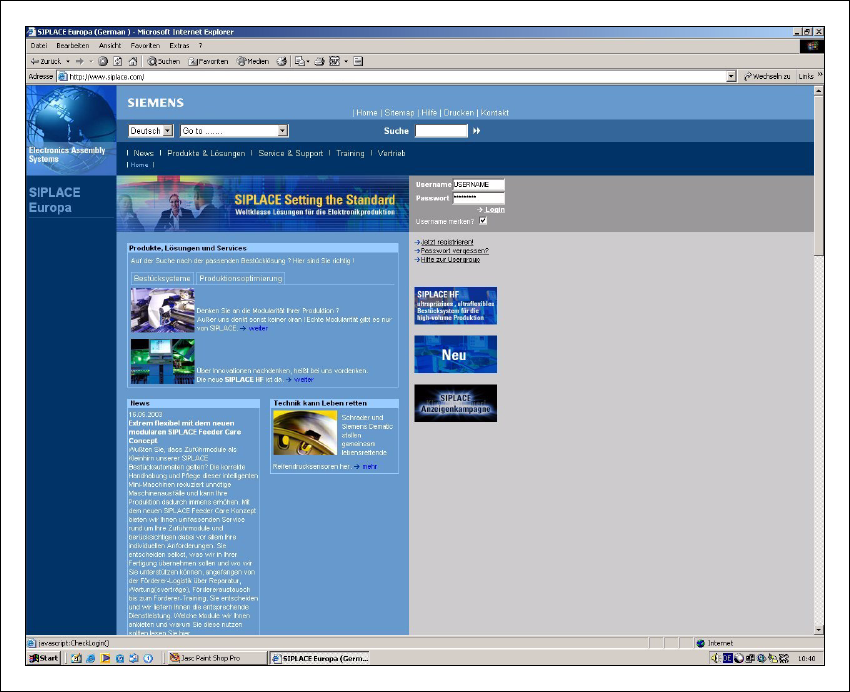Viewport: 850px width, 692px height.
Task: Open the Favoriten toolbar button
Action: point(208,61)
